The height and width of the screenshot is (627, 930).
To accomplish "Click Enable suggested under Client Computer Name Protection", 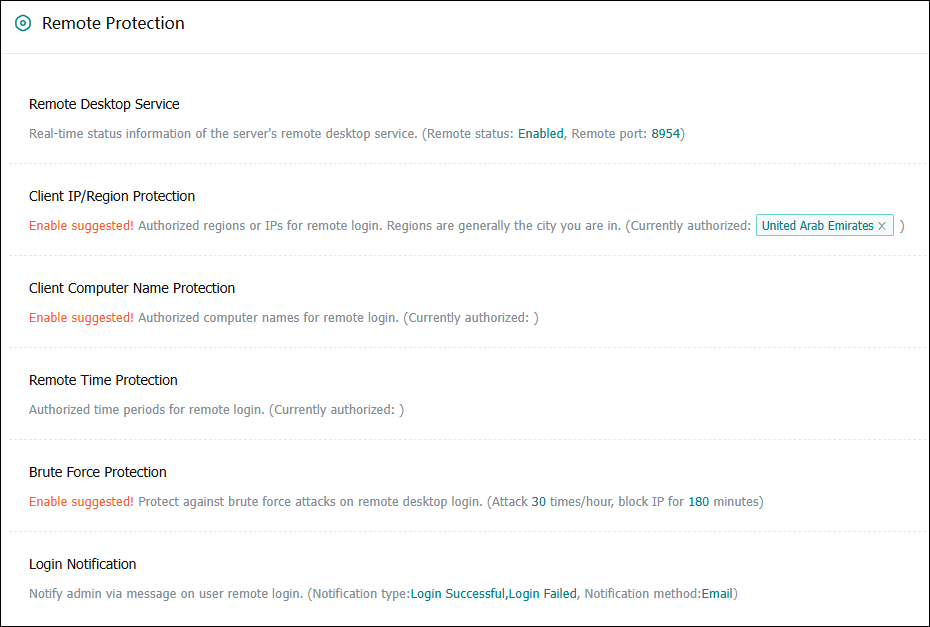I will click(81, 318).
